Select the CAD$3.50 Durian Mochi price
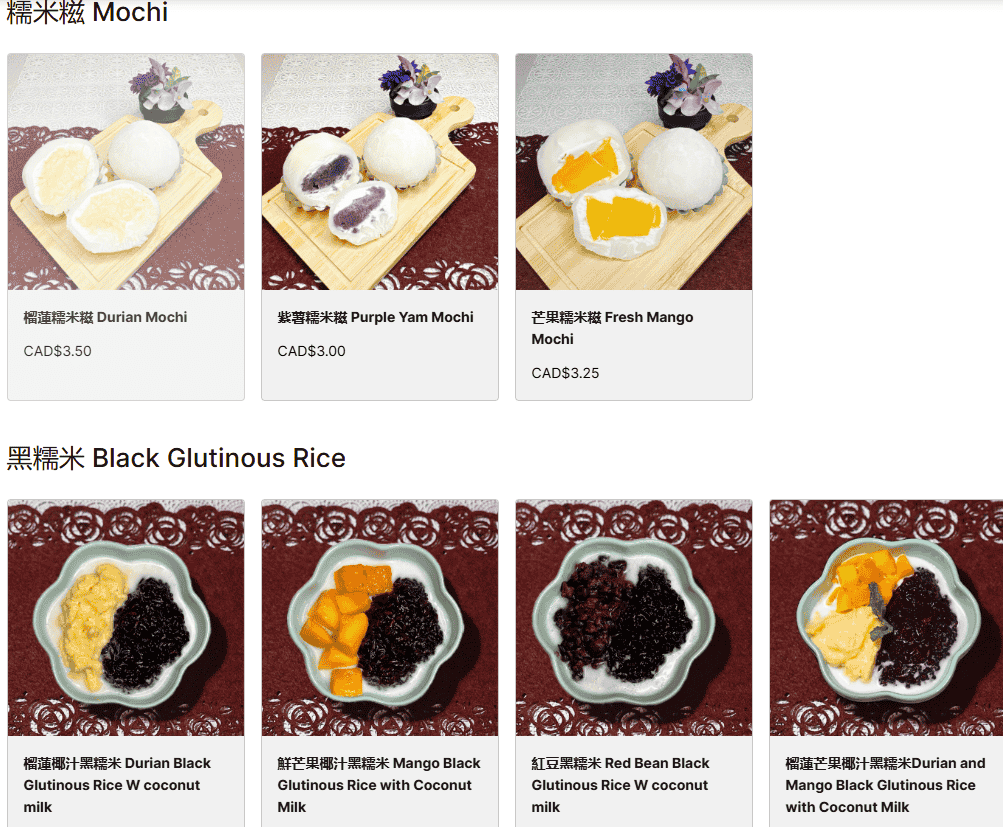This screenshot has width=1003, height=827. point(58,351)
